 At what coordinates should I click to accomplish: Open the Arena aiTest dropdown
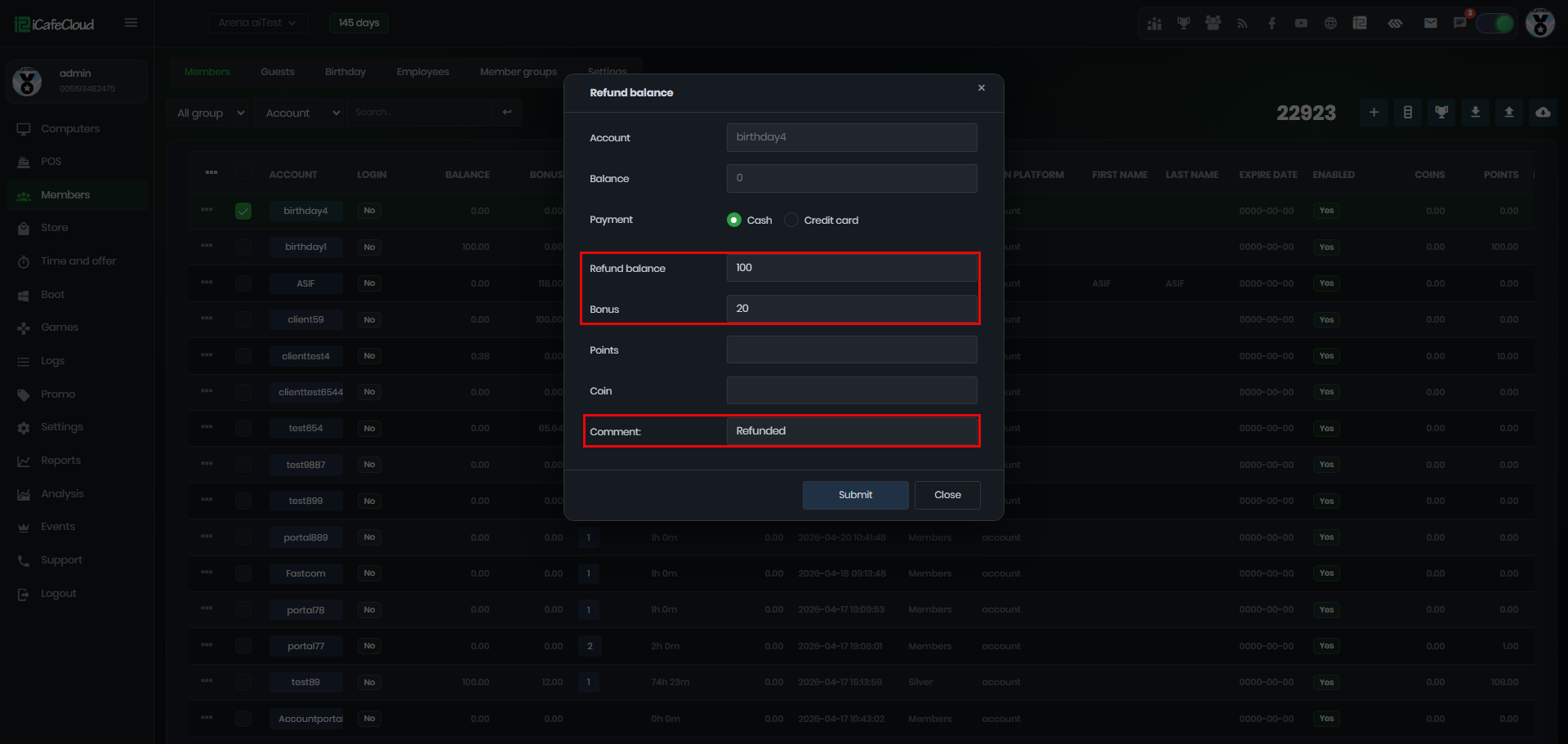click(x=258, y=23)
